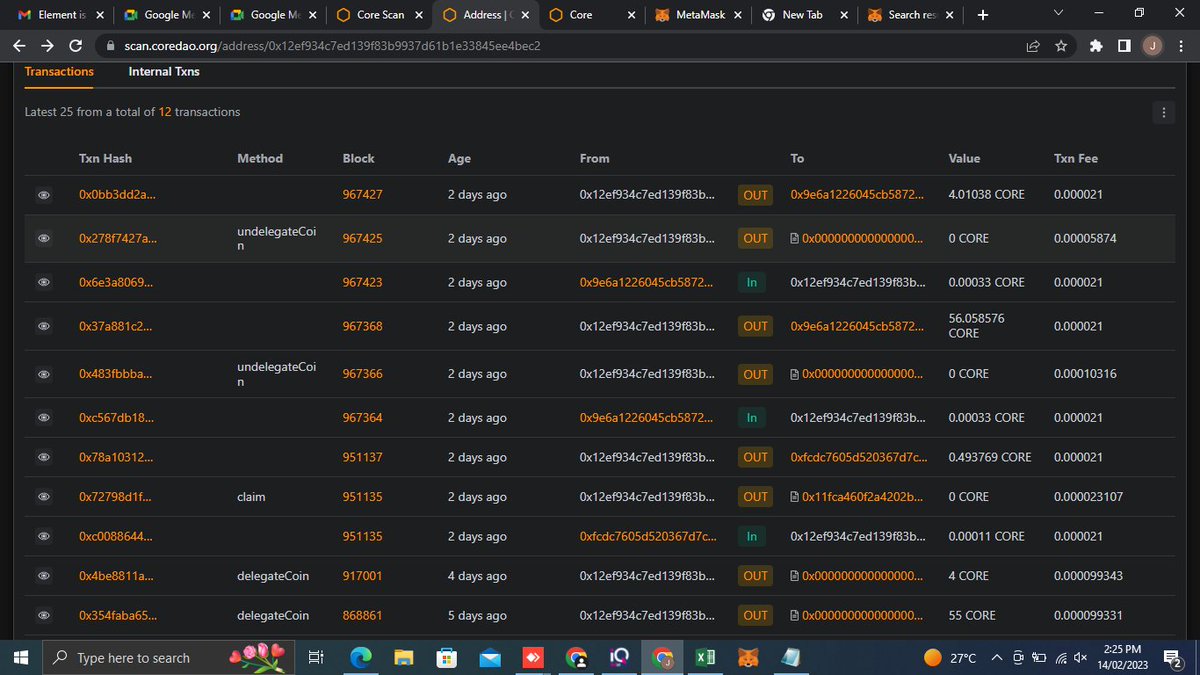1200x675 pixels.
Task: Close the New Tab browser tab
Action: click(x=844, y=15)
